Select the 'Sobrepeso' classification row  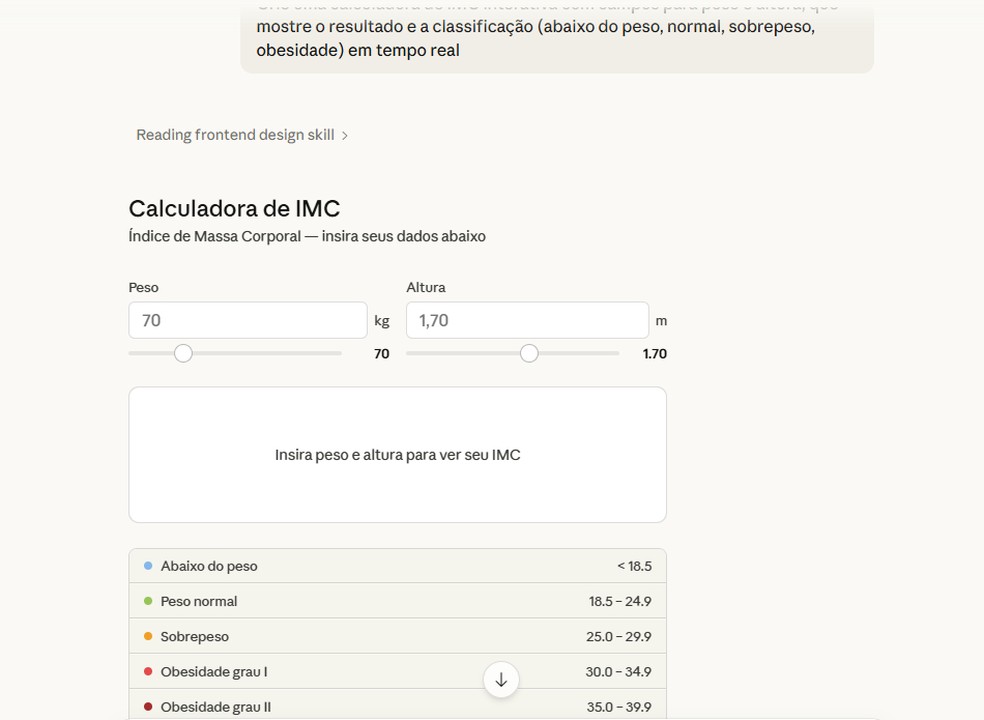397,636
